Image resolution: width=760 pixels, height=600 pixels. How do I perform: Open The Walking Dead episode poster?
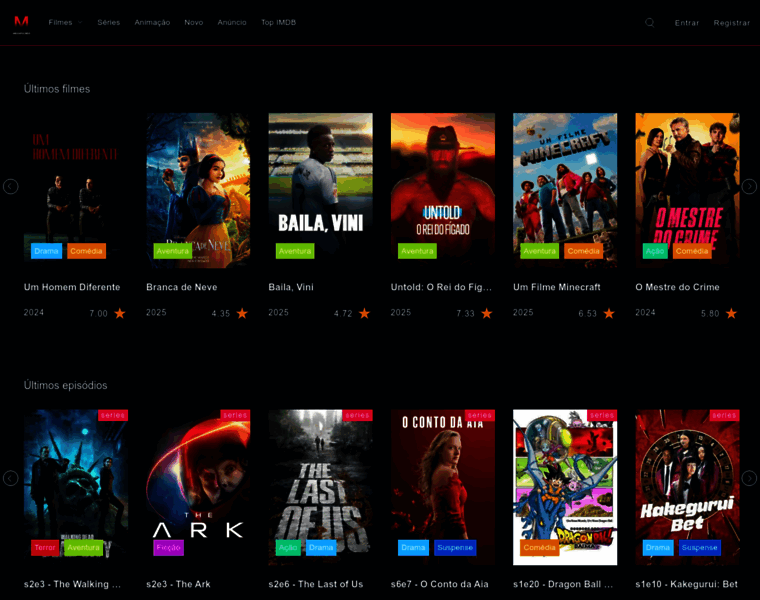point(76,487)
